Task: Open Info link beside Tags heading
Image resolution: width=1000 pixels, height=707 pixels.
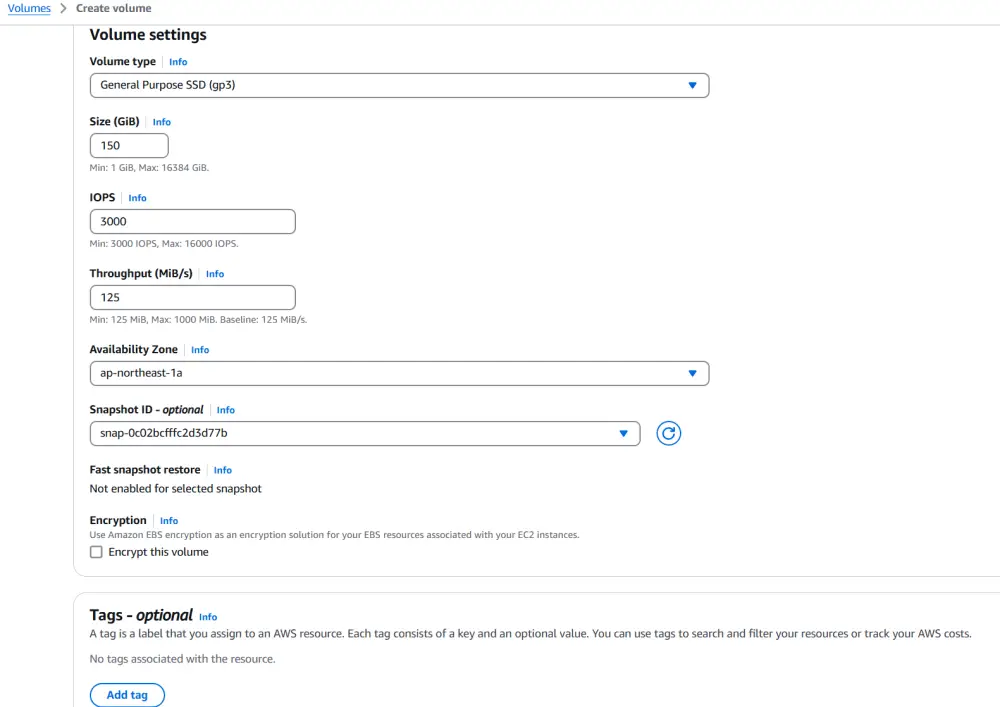Action: [208, 617]
